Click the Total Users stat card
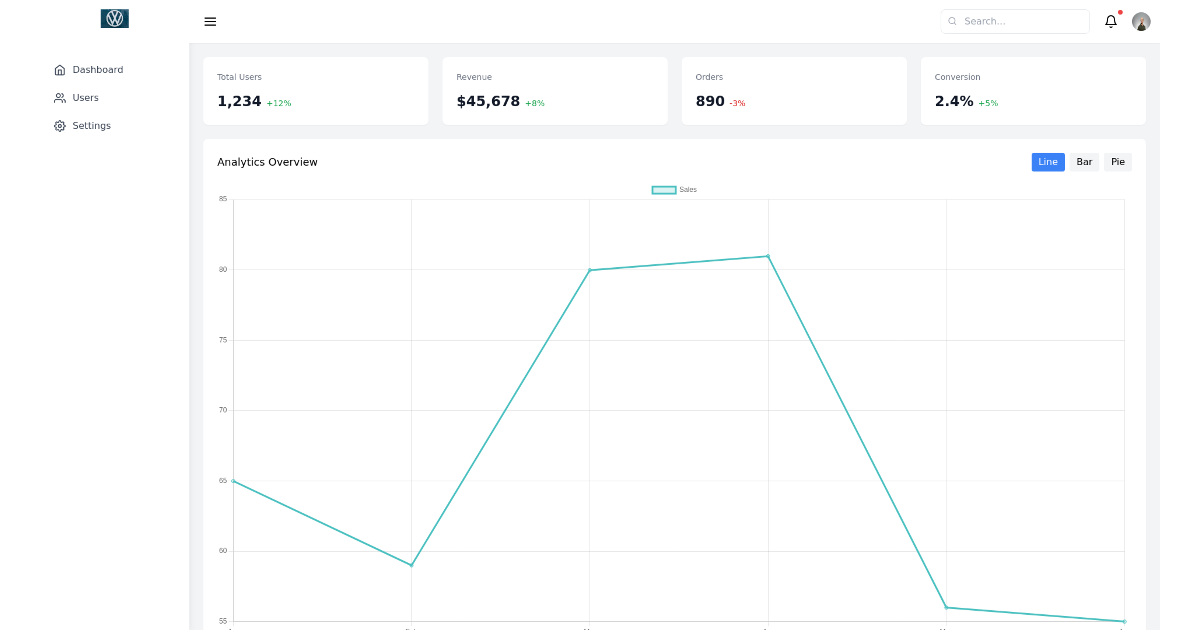 [x=316, y=90]
